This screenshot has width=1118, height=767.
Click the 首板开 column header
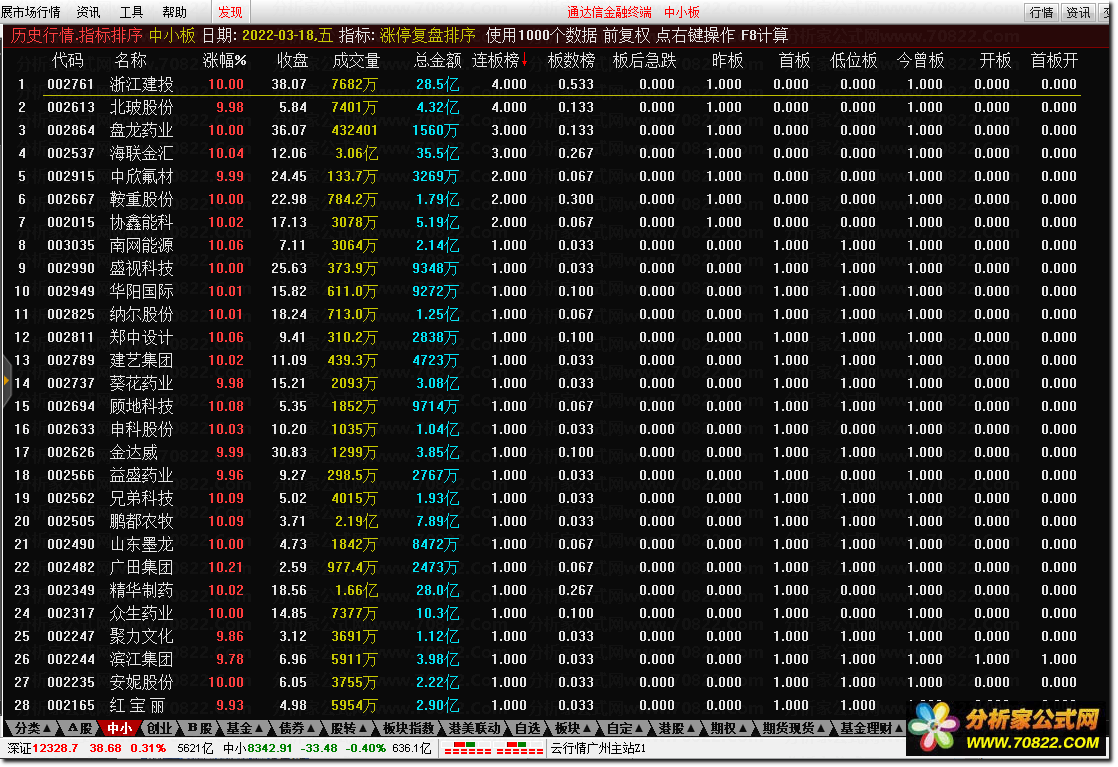click(x=1055, y=61)
